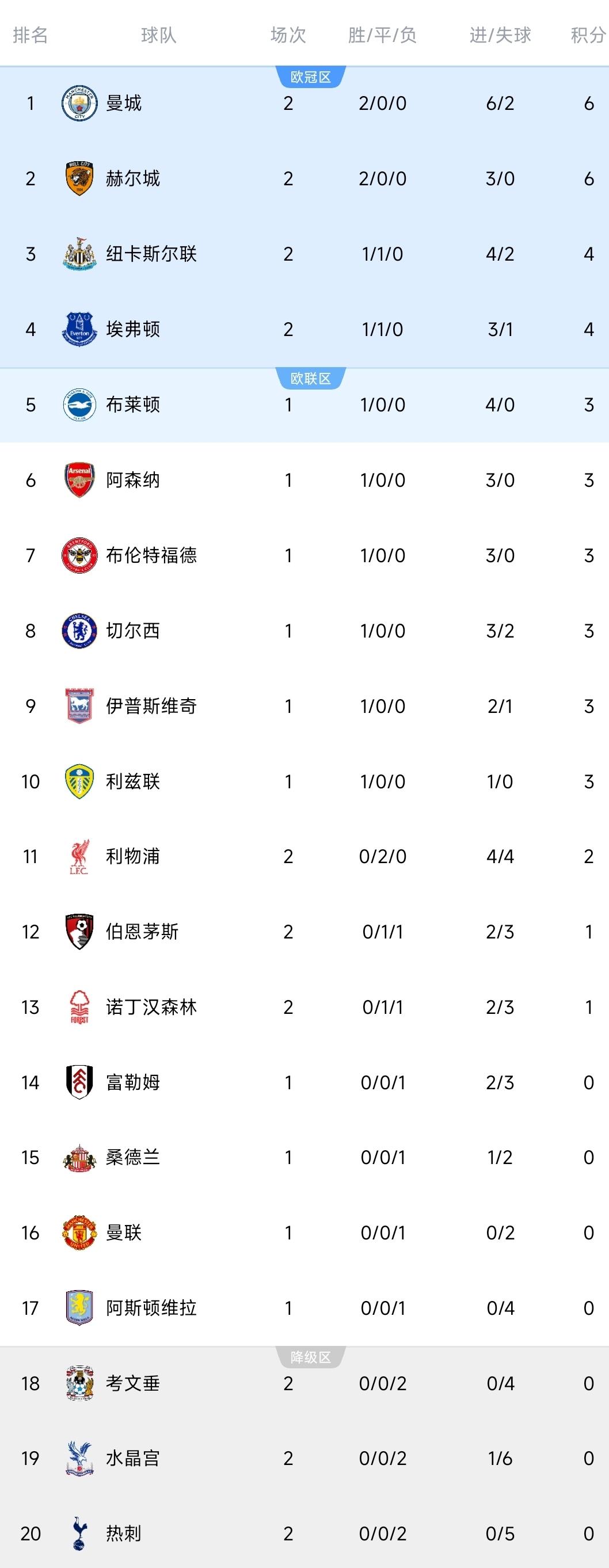The height and width of the screenshot is (1568, 609).
Task: Click the 积分 column header
Action: click(x=588, y=35)
